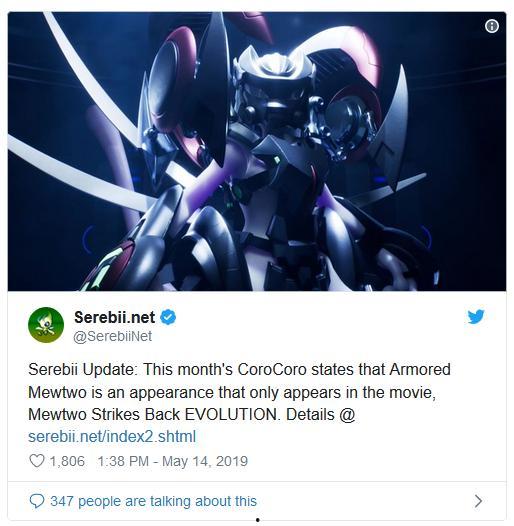Click the word 'CoroCoro' in the tweet
Screen dimensions: 514x526
[272, 370]
